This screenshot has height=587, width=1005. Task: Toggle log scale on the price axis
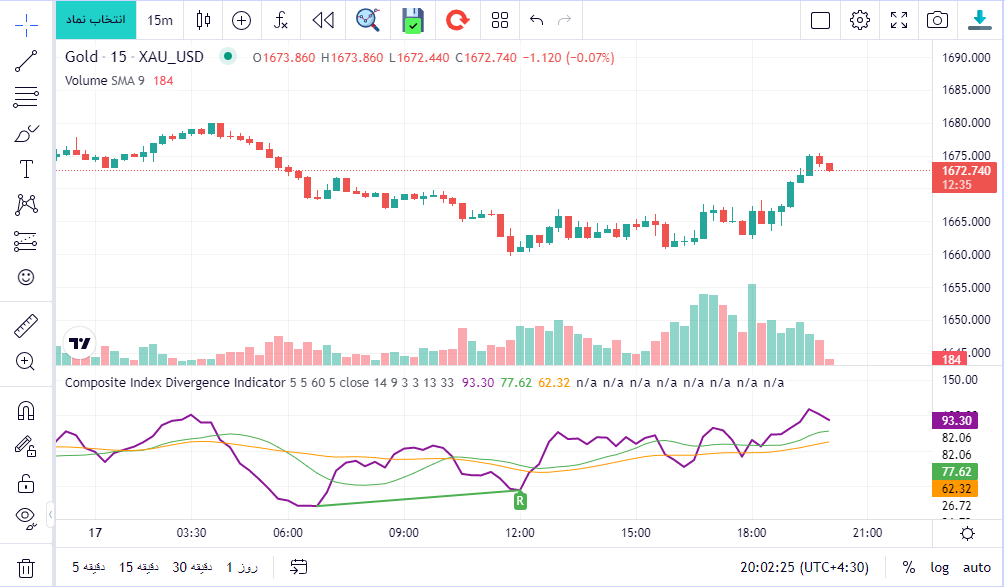click(939, 567)
